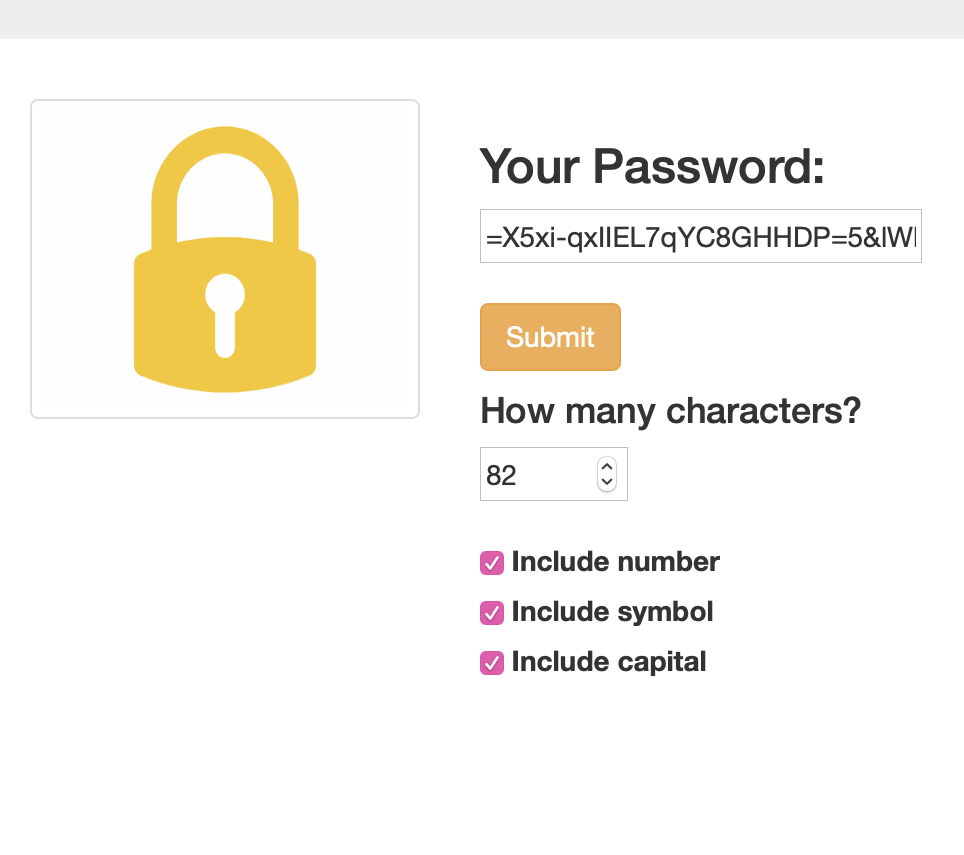
Task: Open the character count spinner control
Action: tap(607, 474)
